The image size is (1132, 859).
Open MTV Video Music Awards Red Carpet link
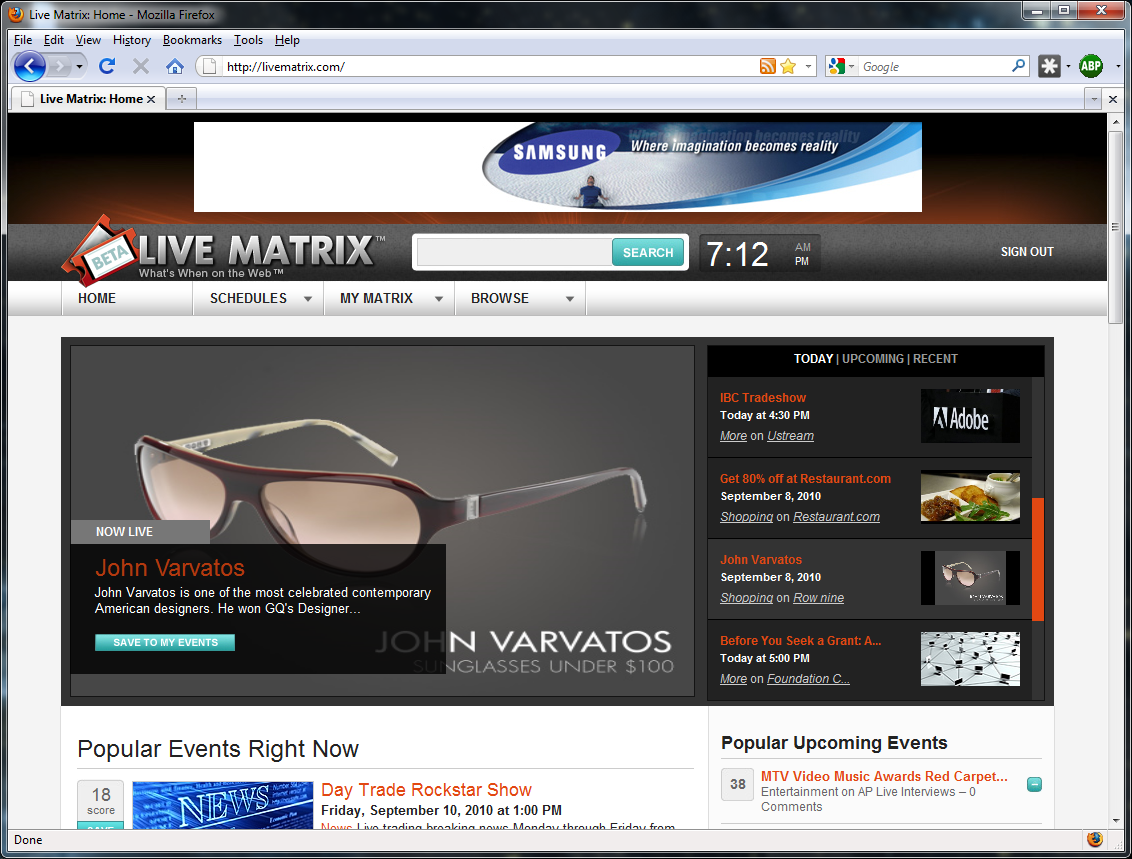[x=884, y=776]
